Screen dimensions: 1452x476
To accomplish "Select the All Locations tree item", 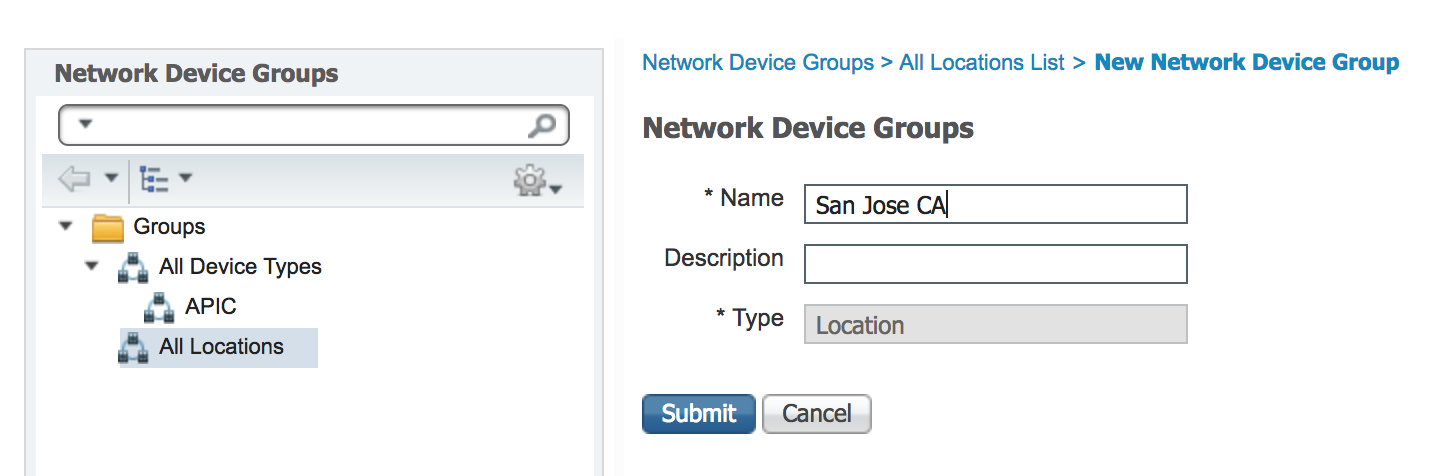I will [221, 347].
